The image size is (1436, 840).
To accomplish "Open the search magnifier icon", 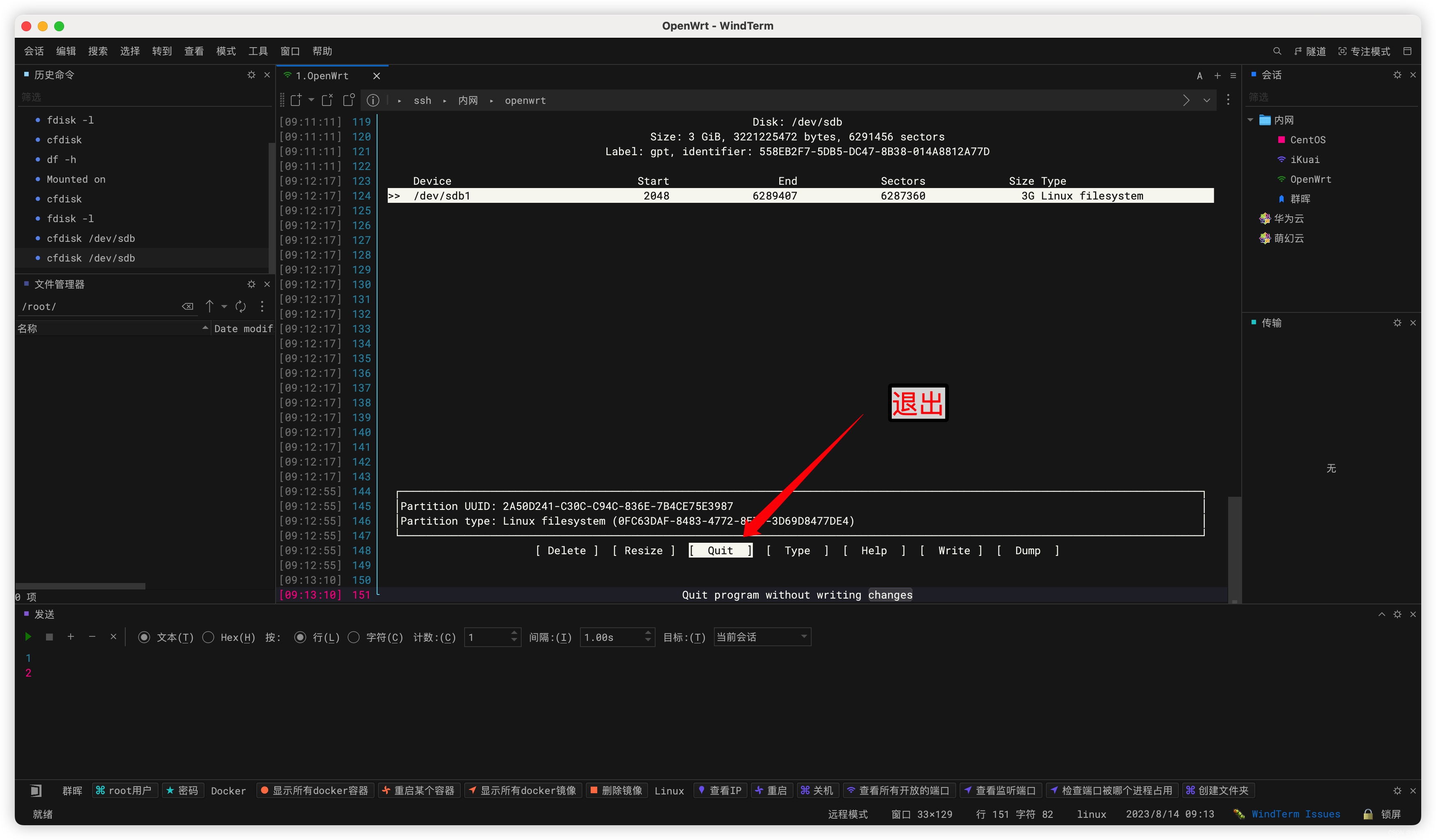I will (1277, 51).
